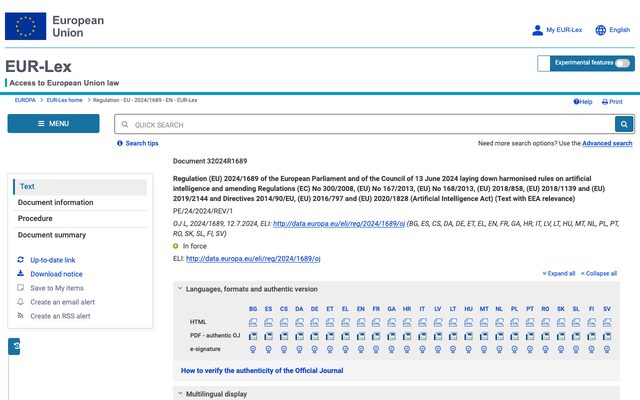
Task: Select the Text tab in sidebar
Action: (x=80, y=187)
